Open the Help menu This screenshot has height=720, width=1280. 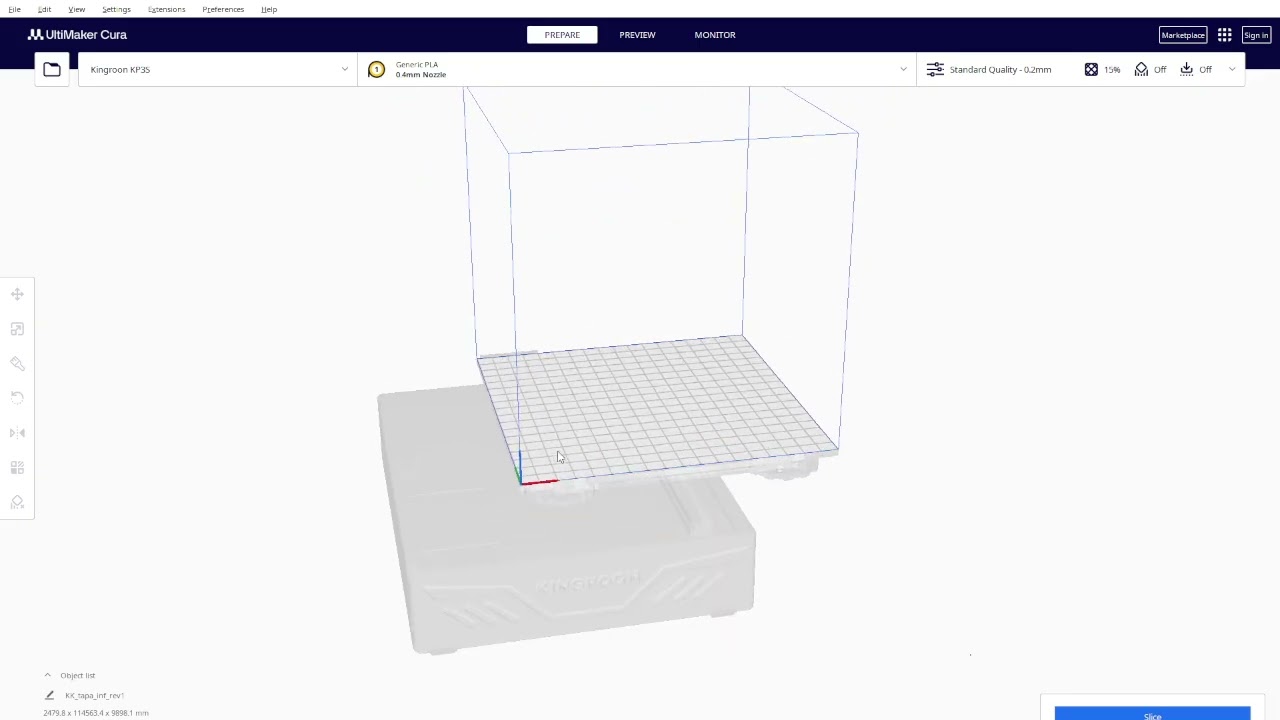(x=269, y=9)
